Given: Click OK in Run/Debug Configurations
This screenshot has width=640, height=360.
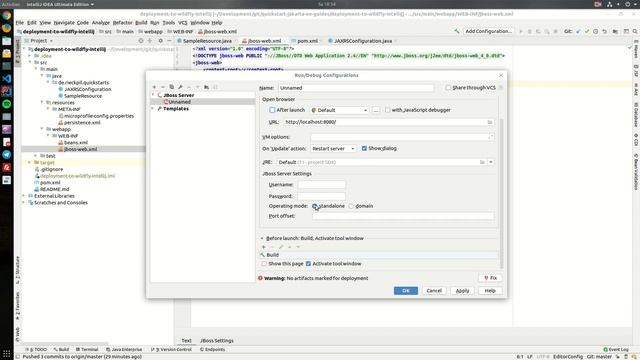Looking at the screenshot, I should pyautogui.click(x=406, y=291).
